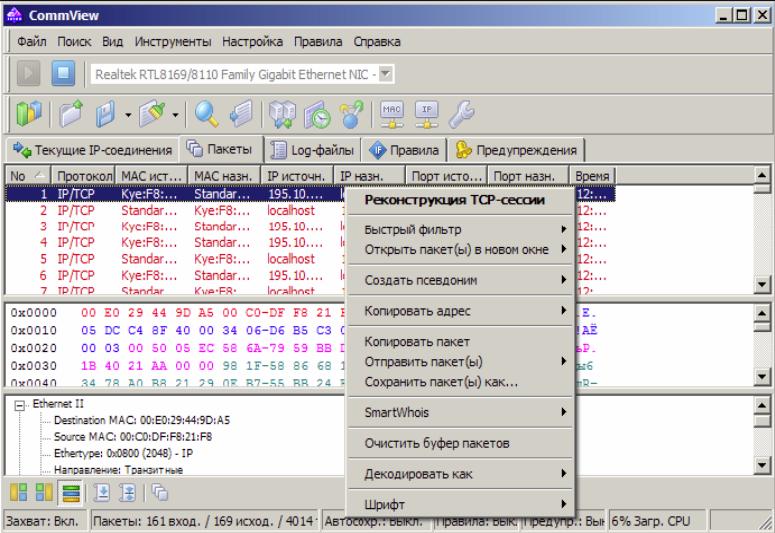Select Реконструкция TCP-сессии from context menu
775x533 pixels.
click(x=455, y=200)
